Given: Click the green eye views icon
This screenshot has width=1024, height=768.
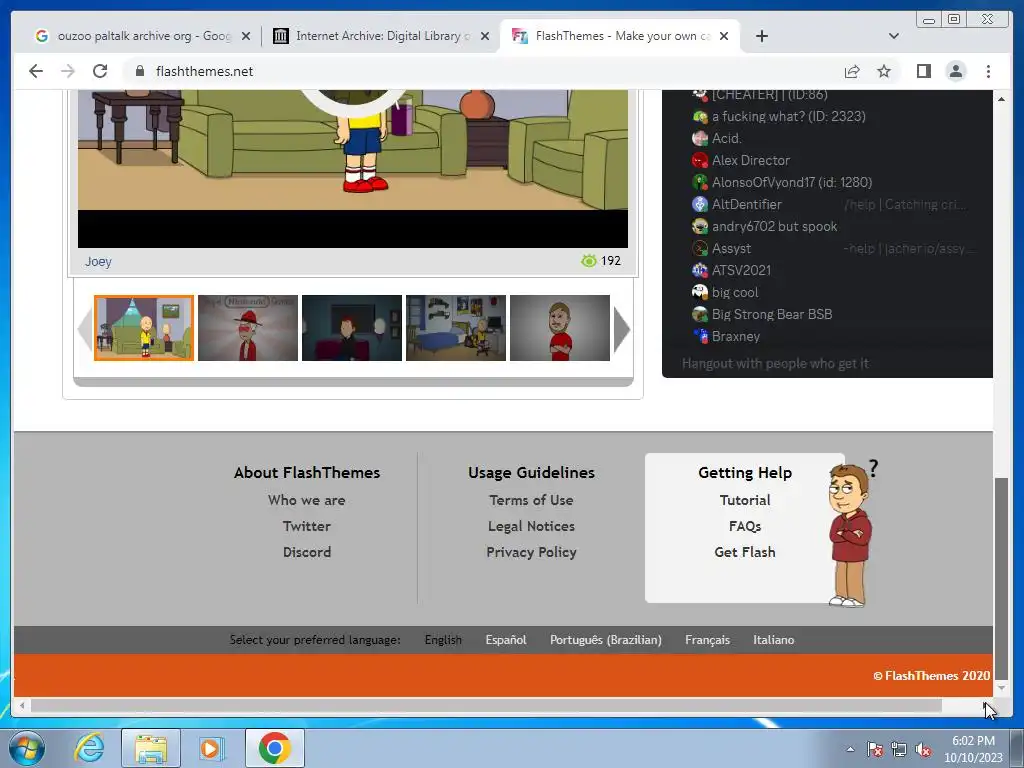Looking at the screenshot, I should point(588,261).
